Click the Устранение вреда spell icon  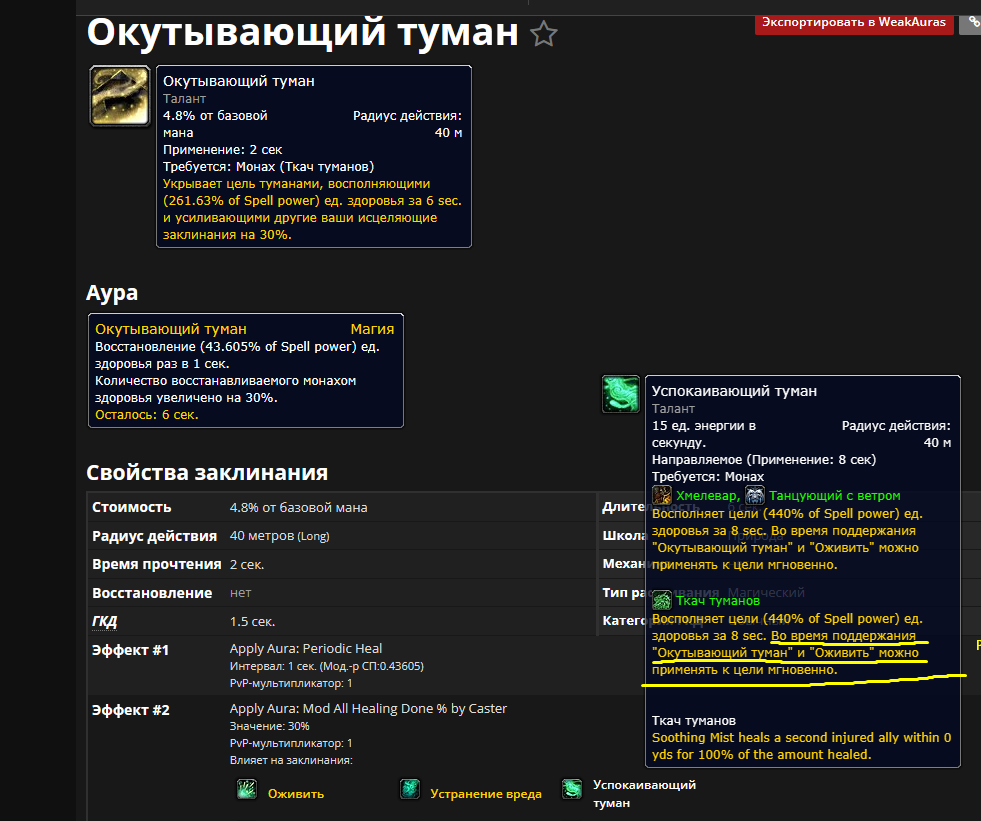click(x=409, y=790)
